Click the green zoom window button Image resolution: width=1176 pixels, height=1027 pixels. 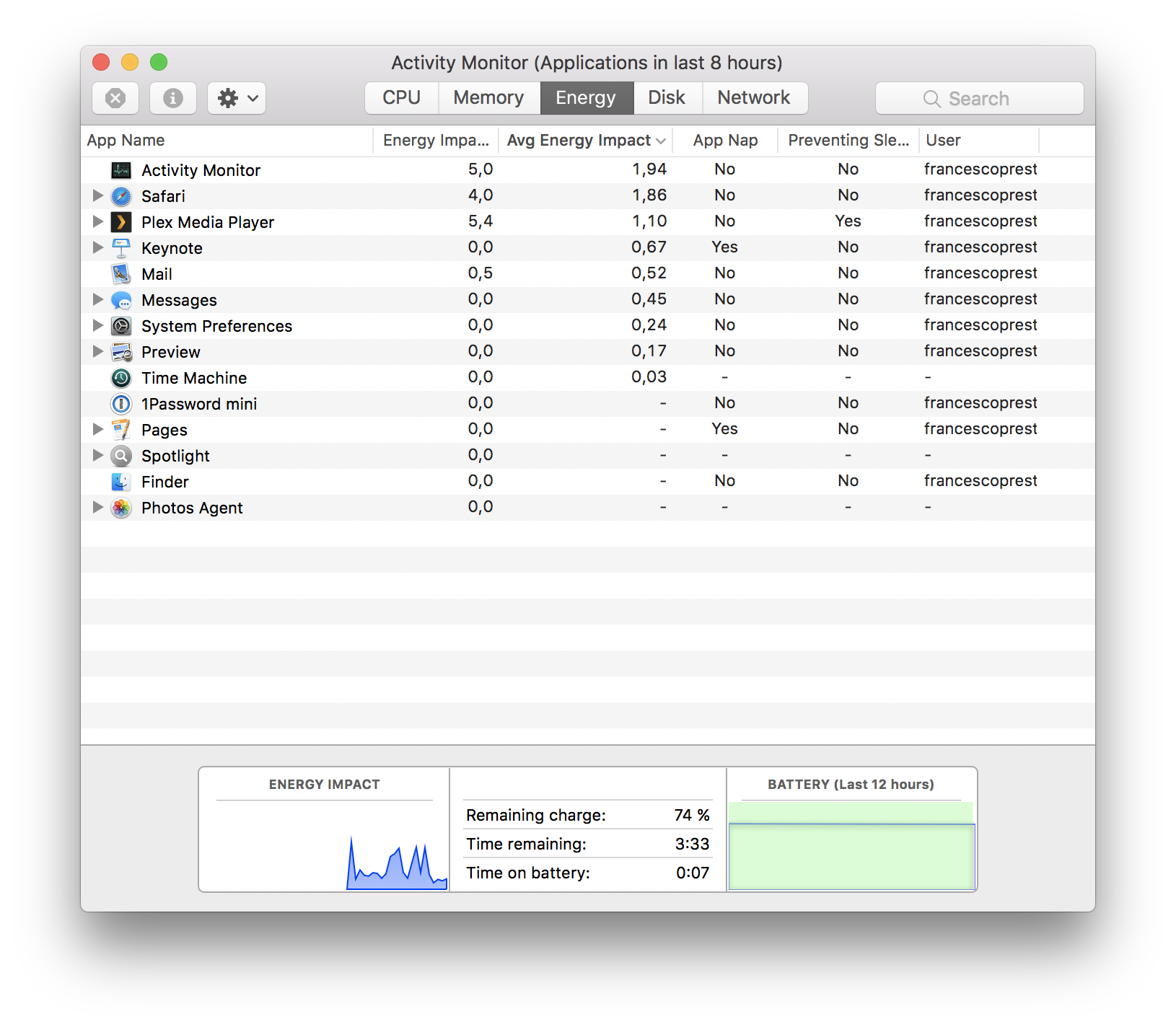pyautogui.click(x=159, y=62)
